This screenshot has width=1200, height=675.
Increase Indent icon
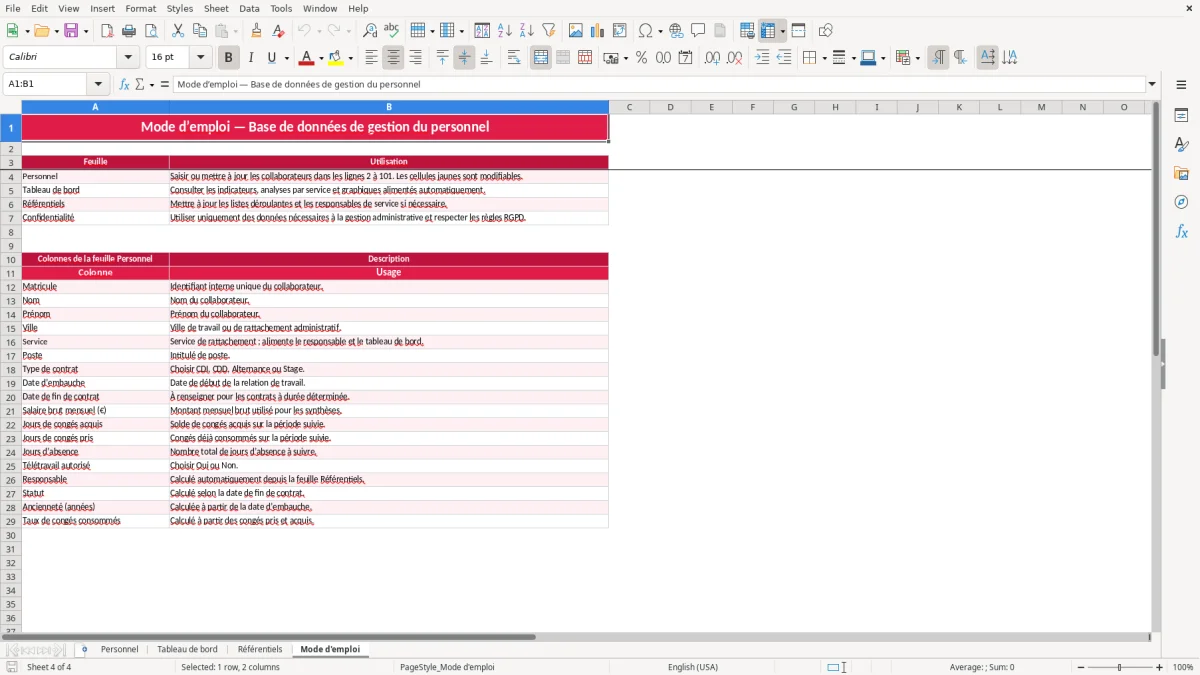(762, 58)
